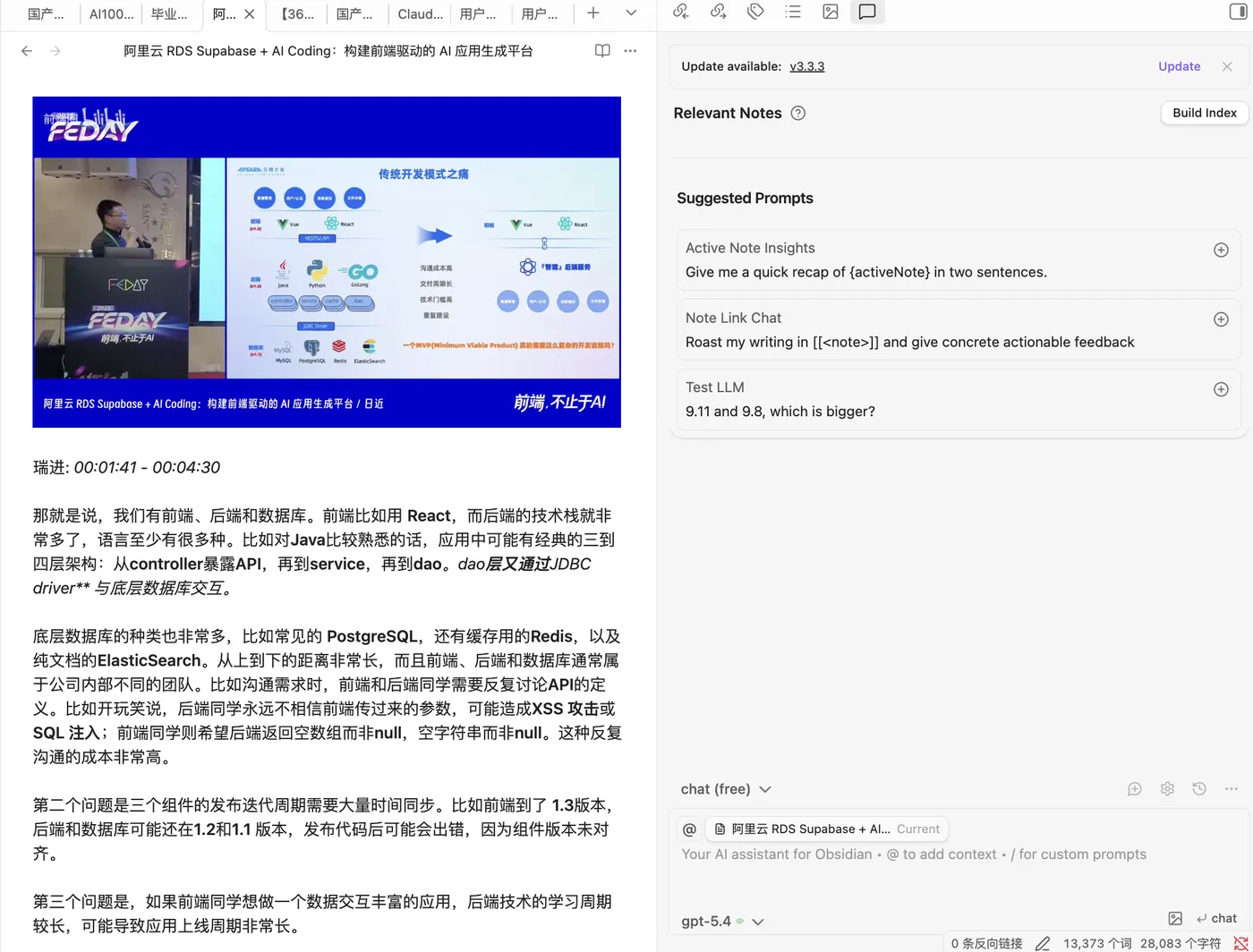Click the FEDAY presentation image
Viewport: 1253px width, 952px height.
coord(327,262)
